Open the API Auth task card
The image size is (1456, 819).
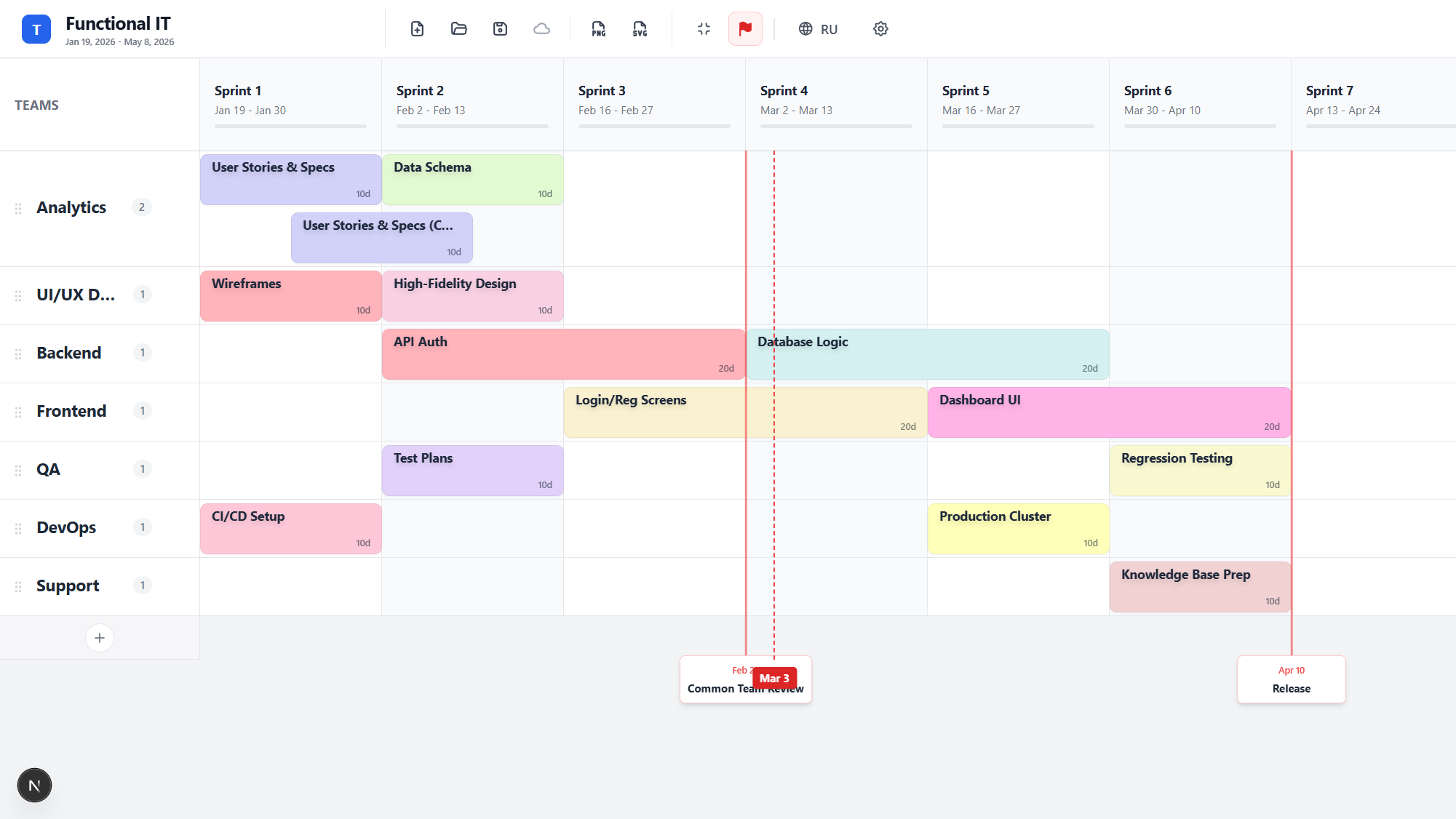[564, 354]
